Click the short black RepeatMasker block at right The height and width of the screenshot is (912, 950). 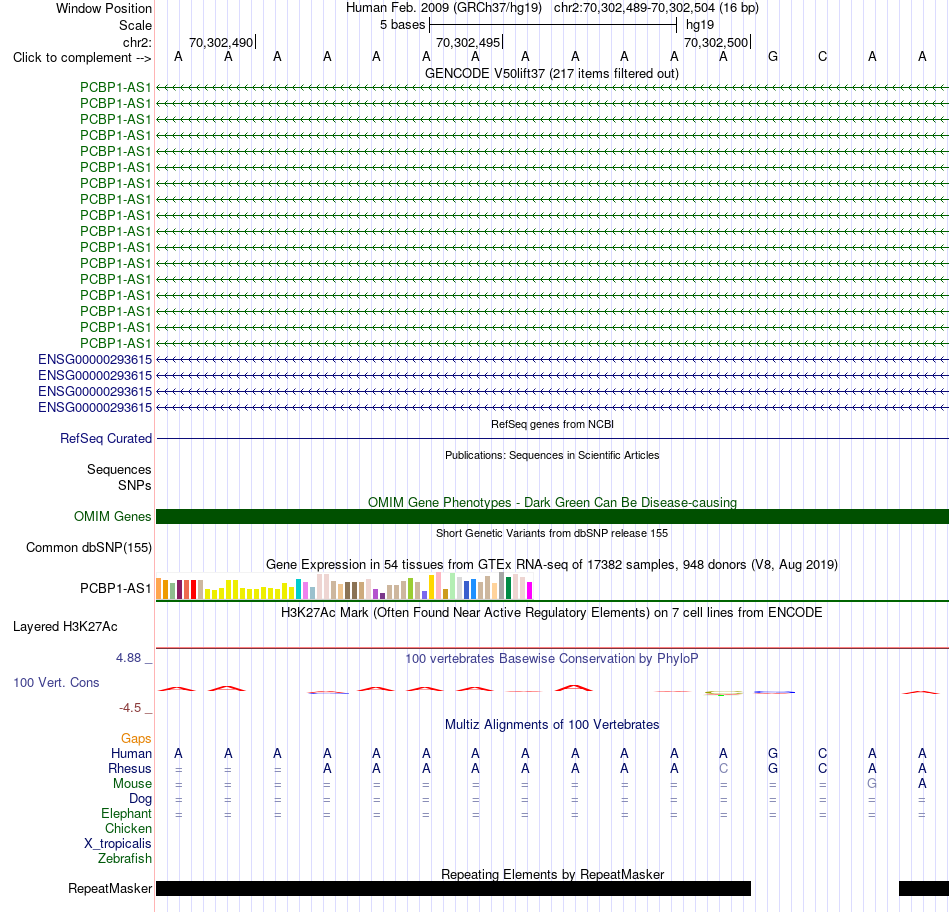coord(923,888)
